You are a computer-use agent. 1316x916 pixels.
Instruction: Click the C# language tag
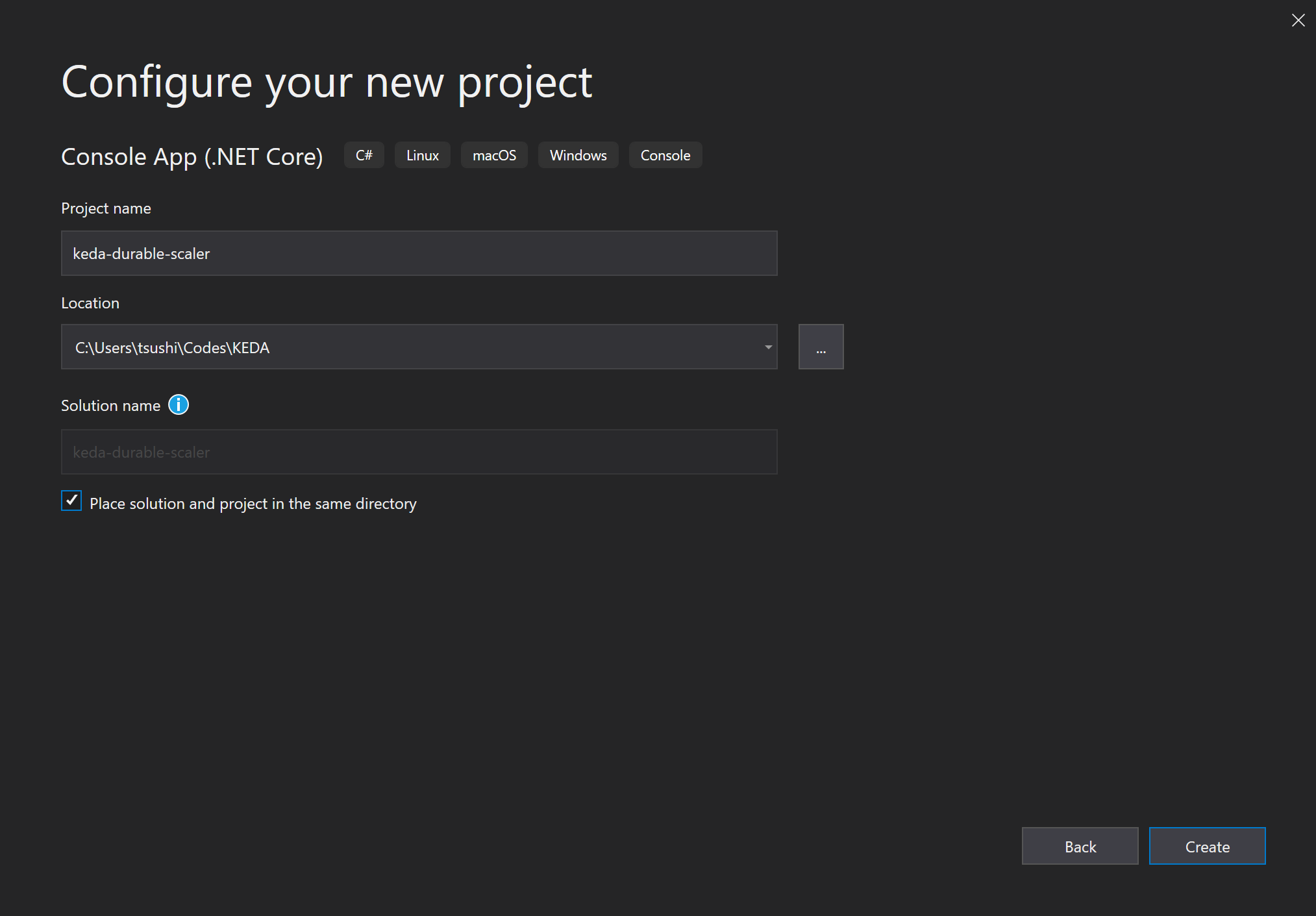[x=364, y=156]
